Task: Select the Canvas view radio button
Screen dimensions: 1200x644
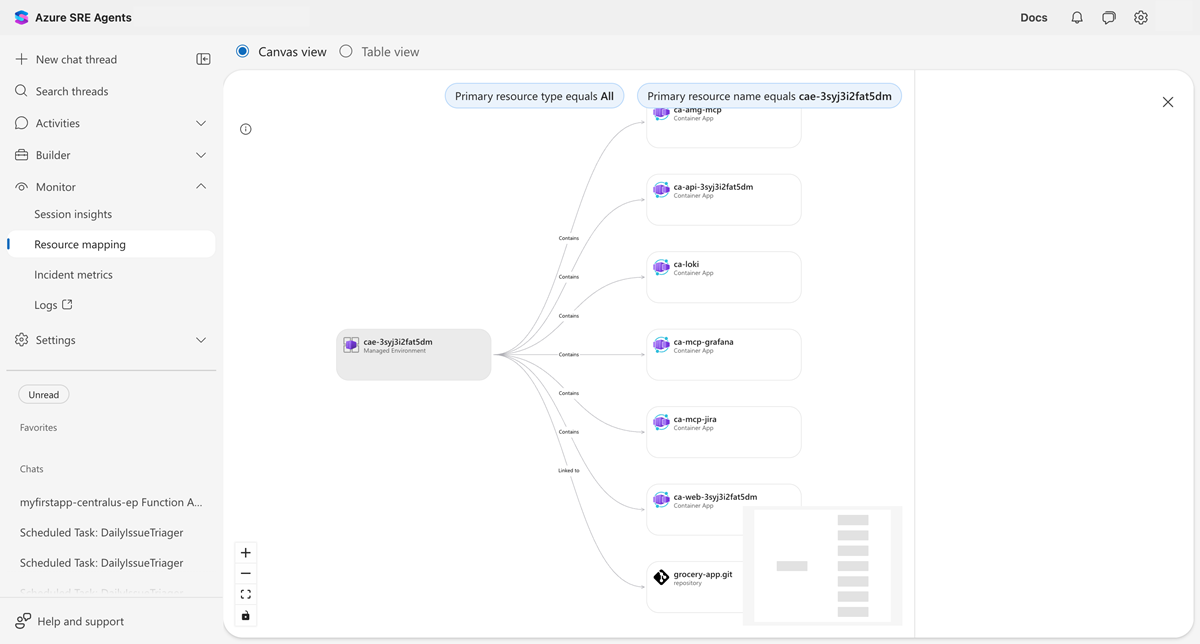Action: pyautogui.click(x=241, y=50)
